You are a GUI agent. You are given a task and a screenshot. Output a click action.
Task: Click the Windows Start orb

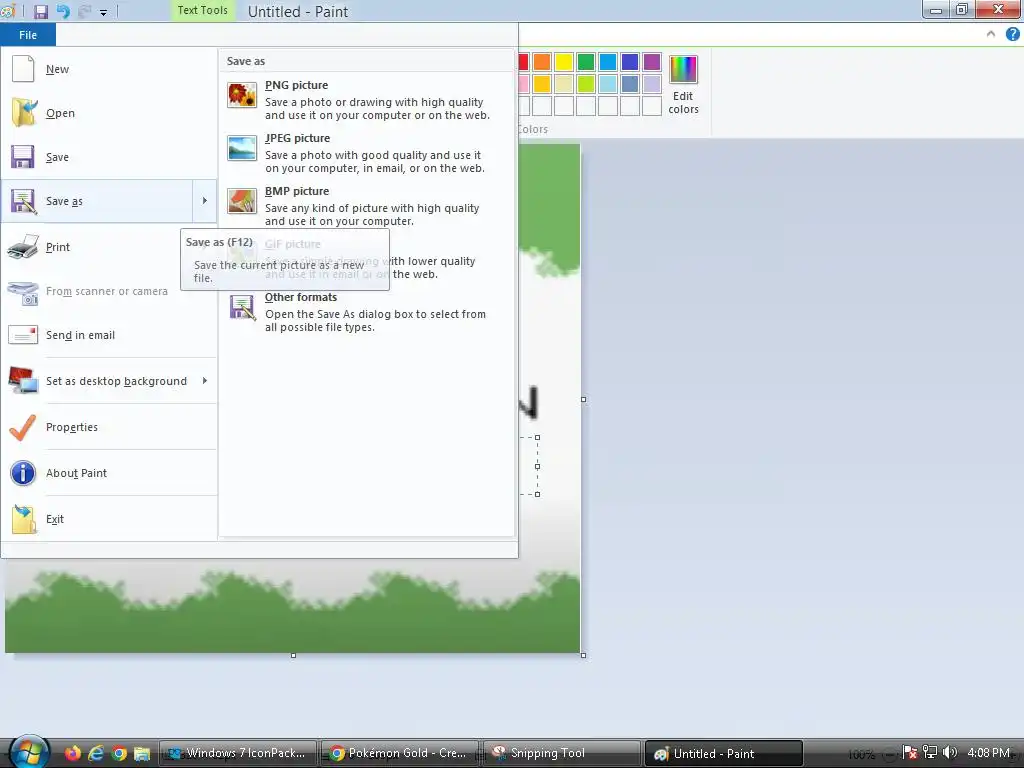coord(28,752)
